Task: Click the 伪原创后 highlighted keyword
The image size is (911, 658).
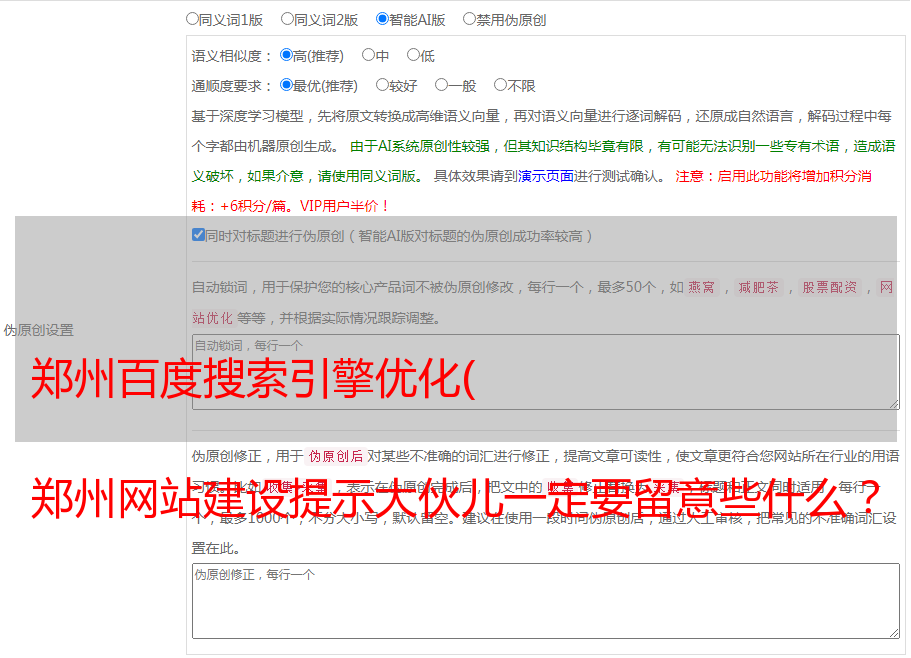Action: (x=336, y=456)
